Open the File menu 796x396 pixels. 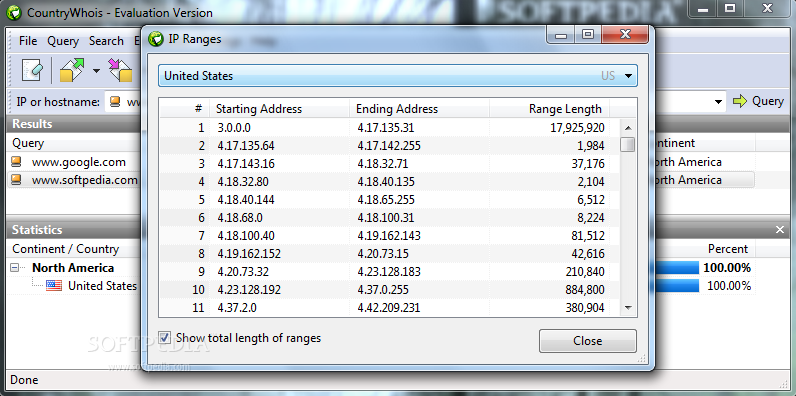[x=28, y=41]
